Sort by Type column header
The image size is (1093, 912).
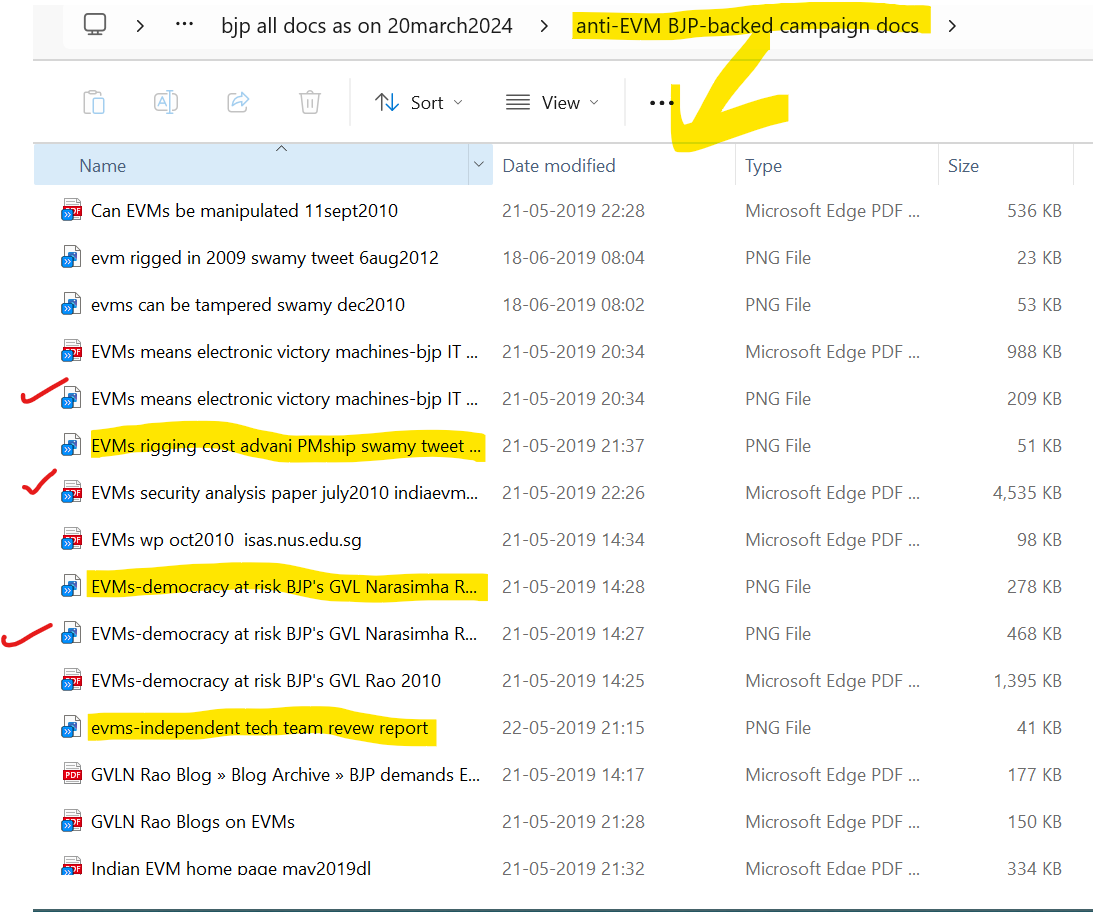pos(763,166)
